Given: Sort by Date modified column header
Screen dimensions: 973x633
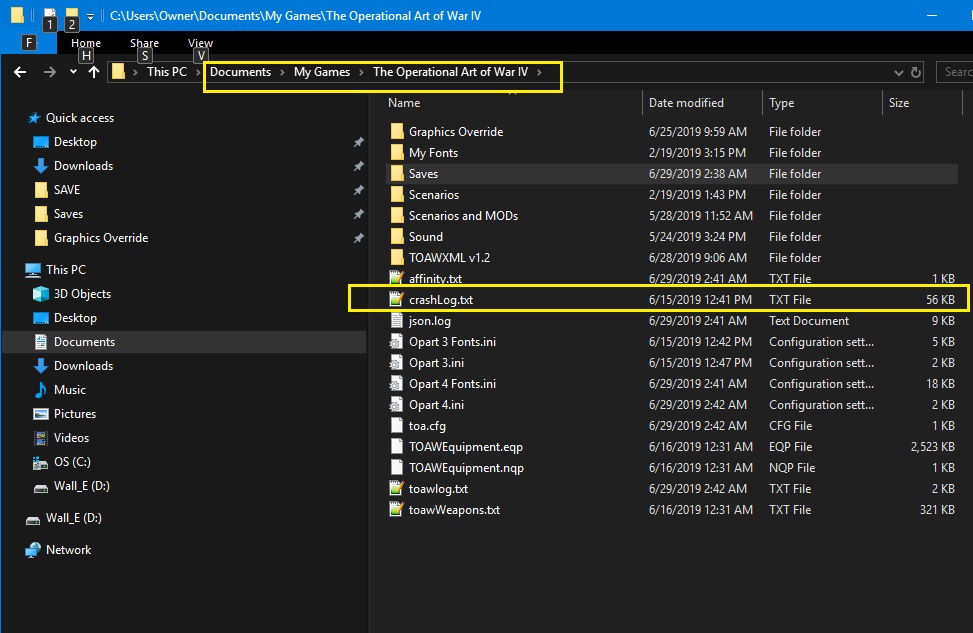Looking at the screenshot, I should (x=686, y=103).
